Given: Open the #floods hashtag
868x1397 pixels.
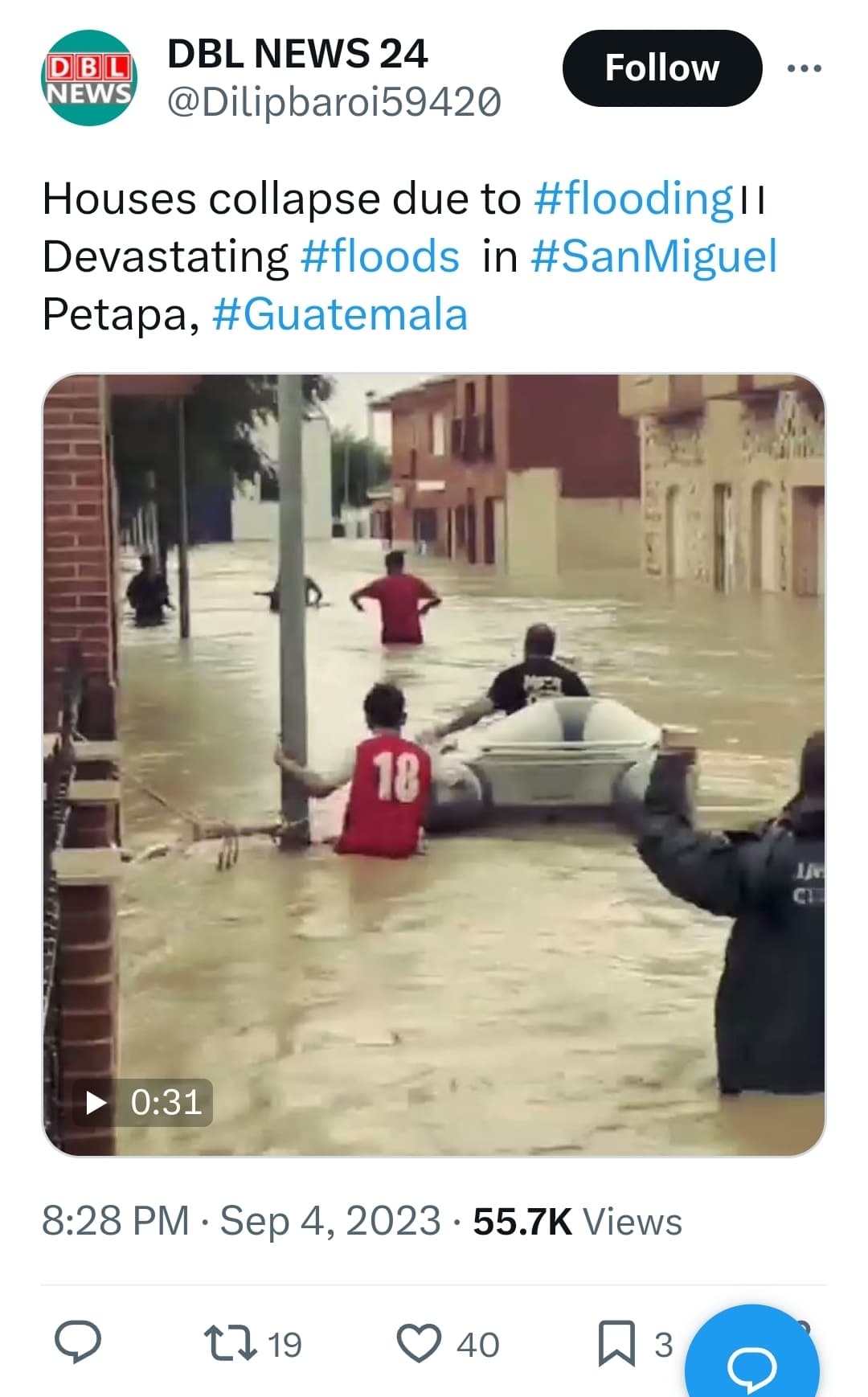Looking at the screenshot, I should pyautogui.click(x=380, y=256).
